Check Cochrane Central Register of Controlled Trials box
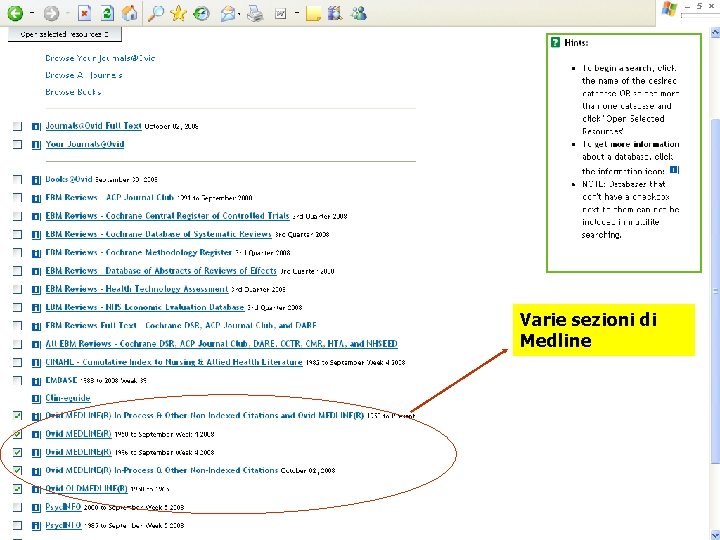720x540 pixels. 17,216
